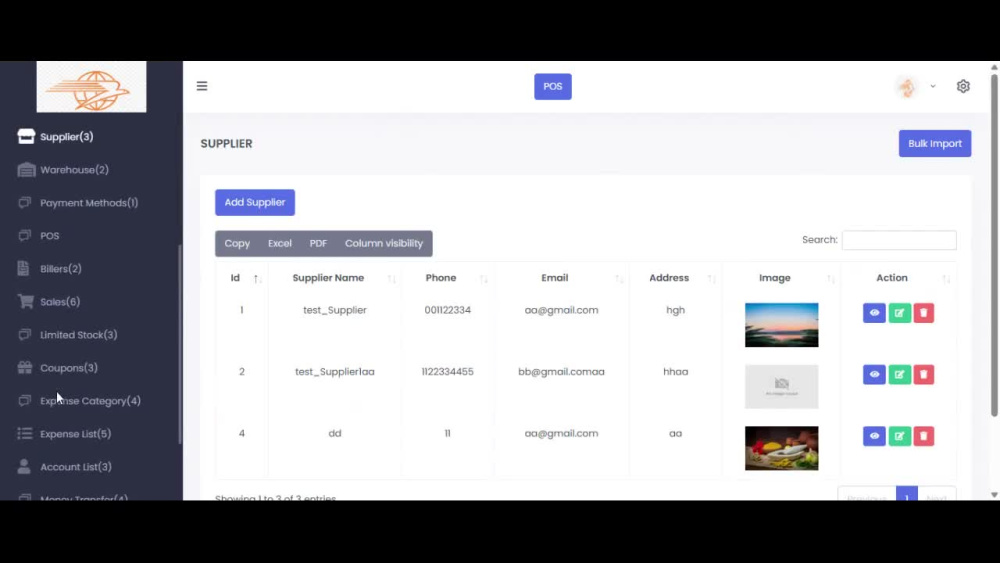The height and width of the screenshot is (563, 1000).
Task: Open Billers(2) menu item
Action: pyautogui.click(x=61, y=268)
